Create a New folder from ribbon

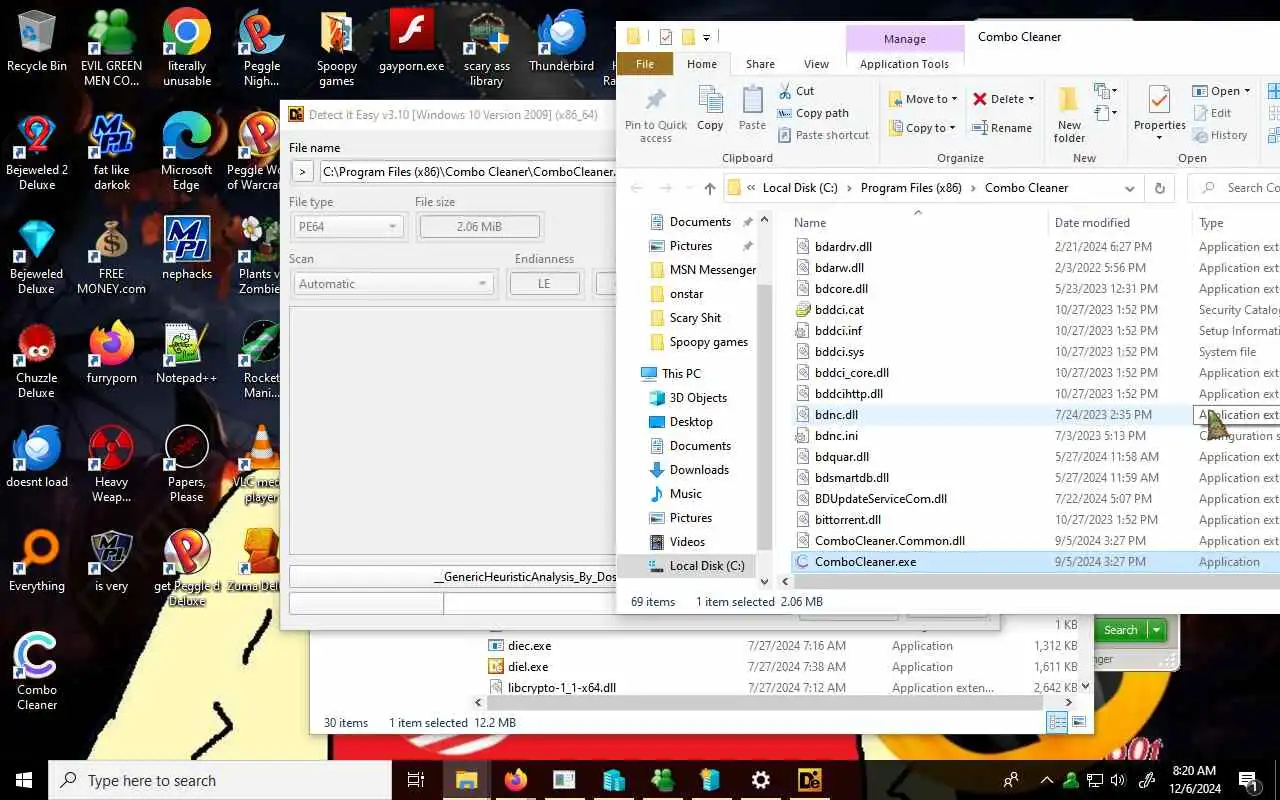click(1069, 113)
